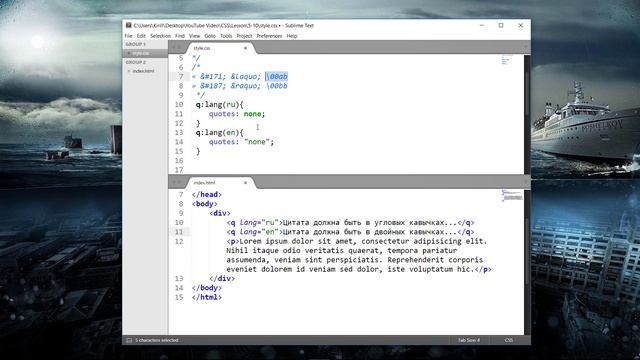Click the unquoted none value on line 11

252,114
